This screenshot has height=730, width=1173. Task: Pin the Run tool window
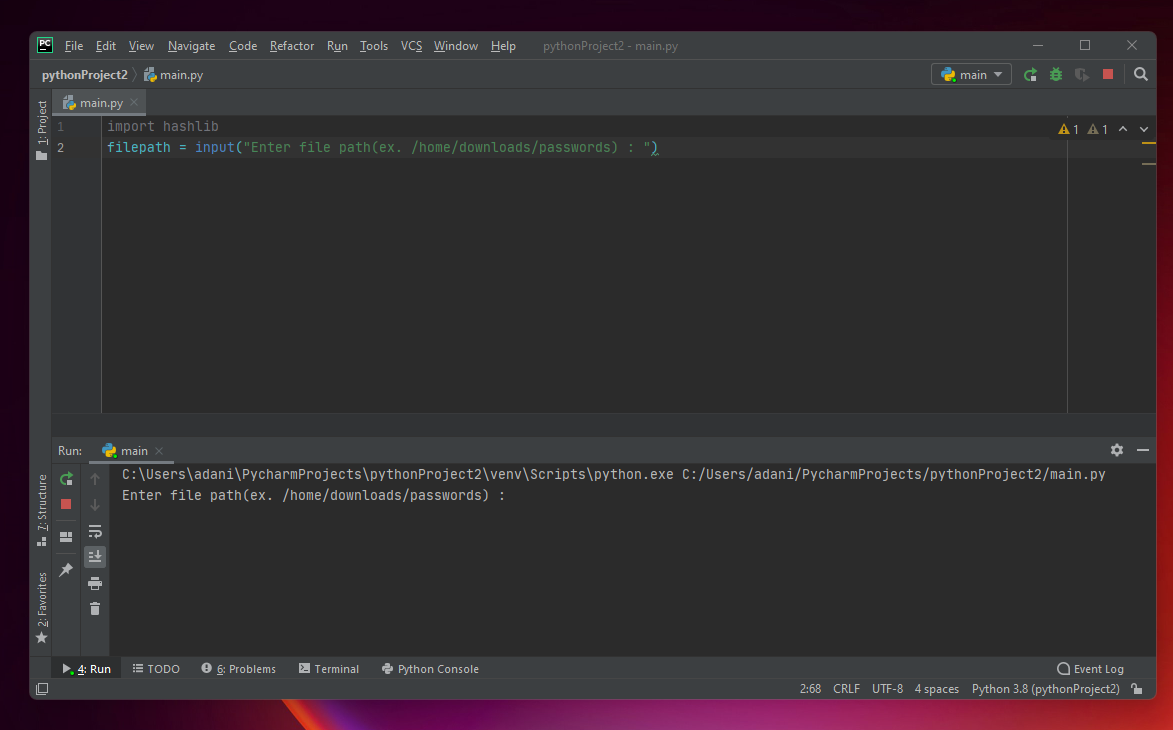pyautogui.click(x=66, y=570)
